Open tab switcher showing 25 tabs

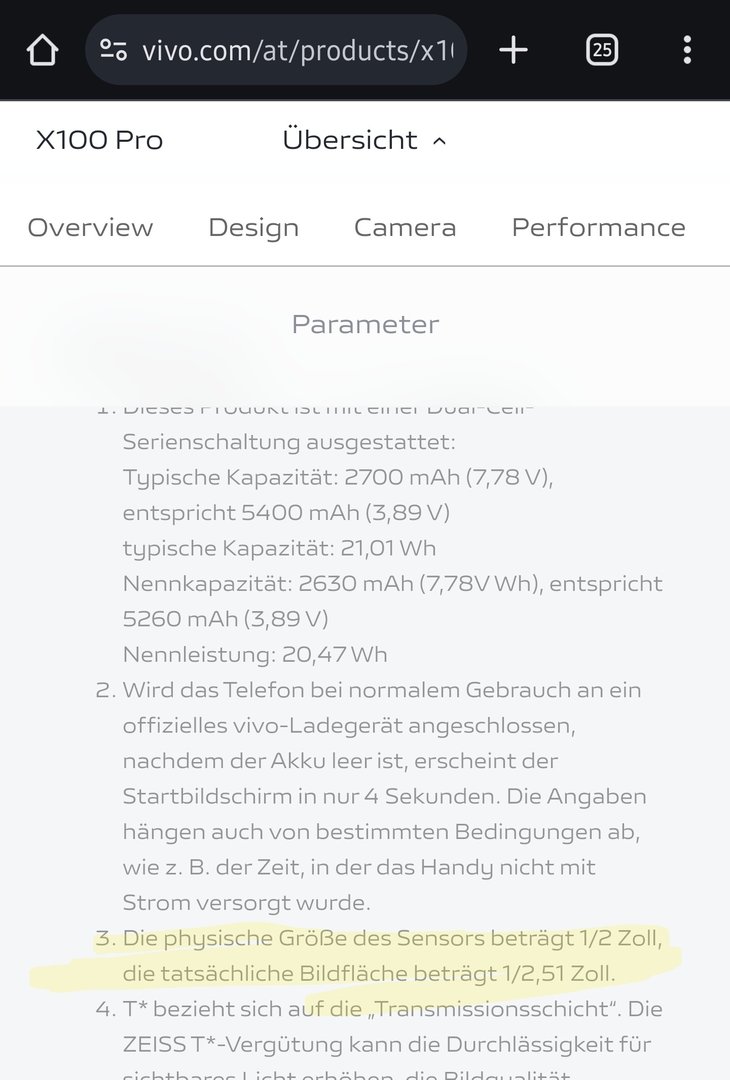pyautogui.click(x=601, y=50)
